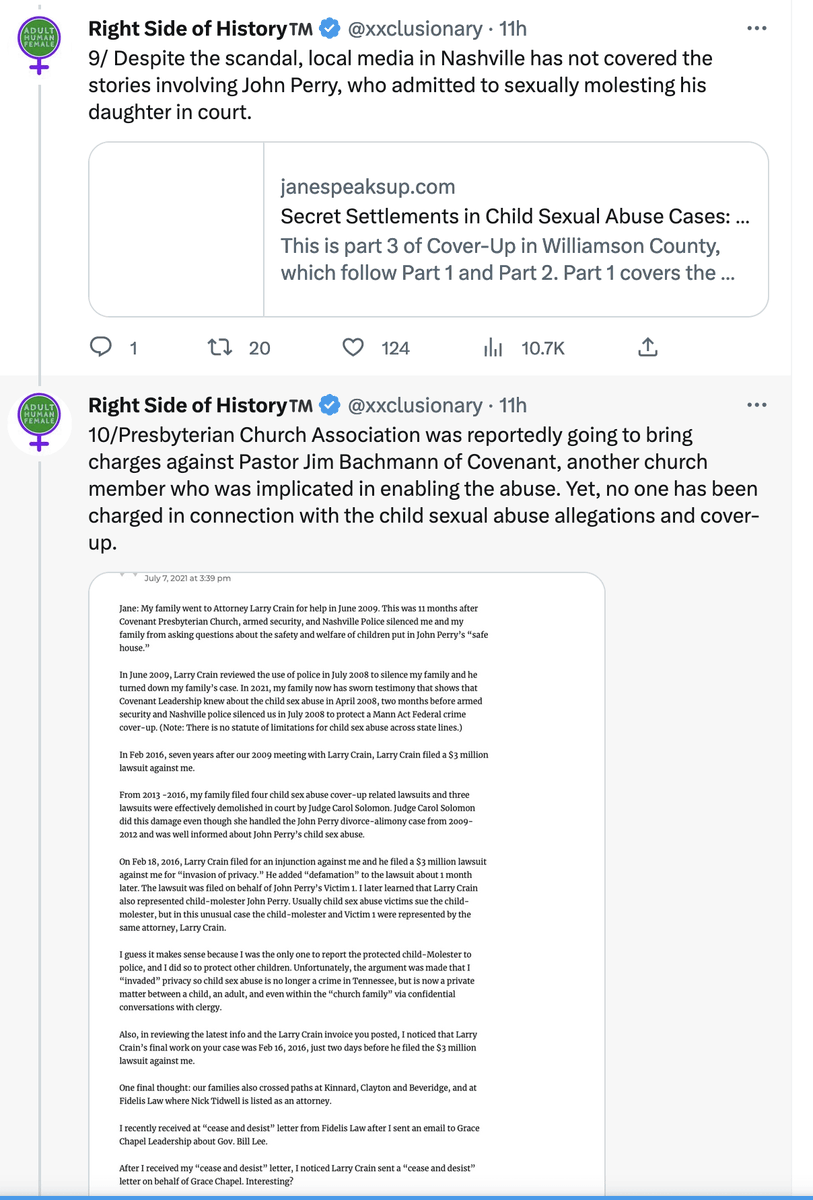Expand the attached letter screenshot image
Screen dimensions: 813x1200
coord(346,880)
